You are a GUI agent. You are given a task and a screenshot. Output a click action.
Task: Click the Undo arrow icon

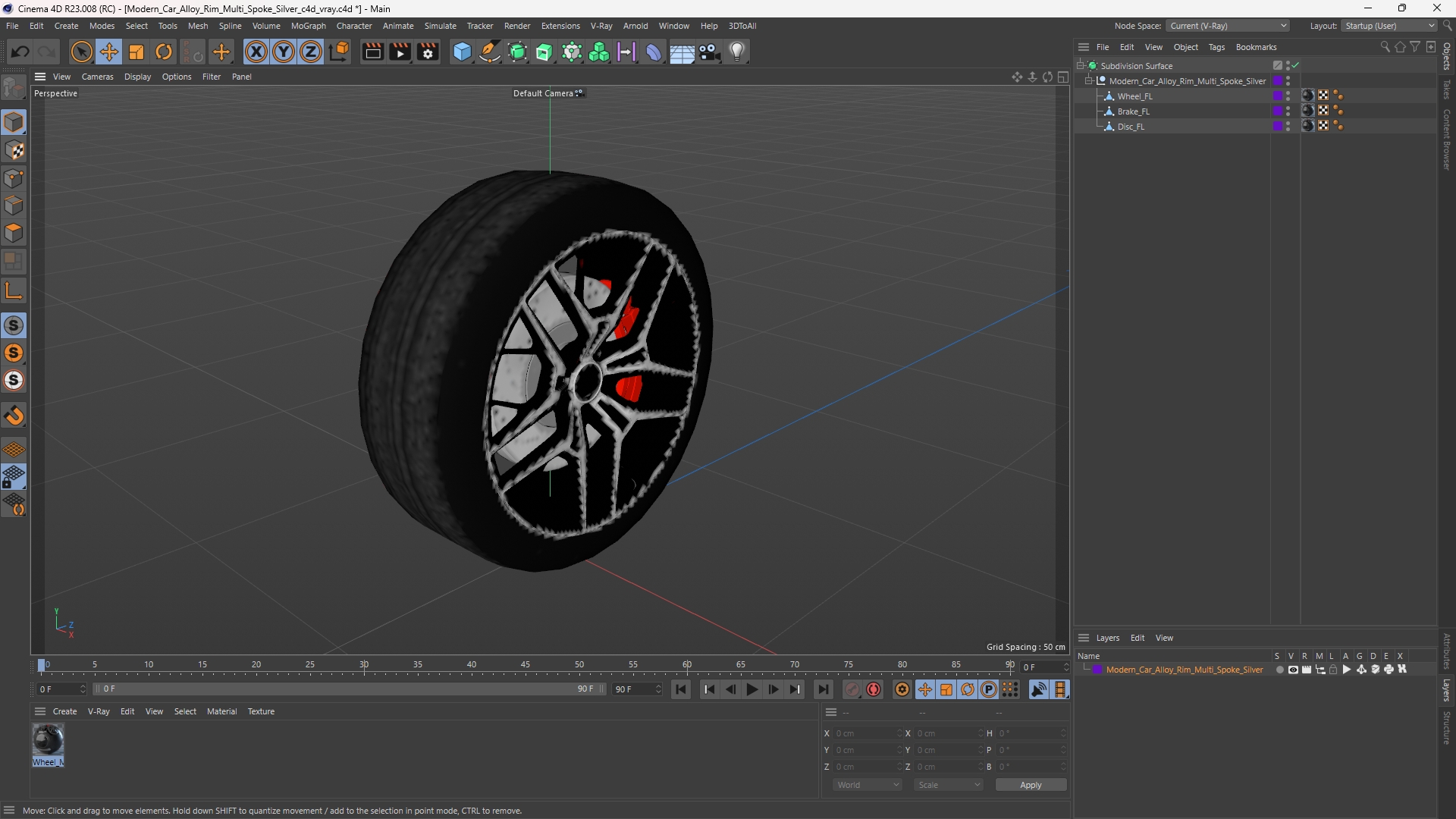coord(20,52)
